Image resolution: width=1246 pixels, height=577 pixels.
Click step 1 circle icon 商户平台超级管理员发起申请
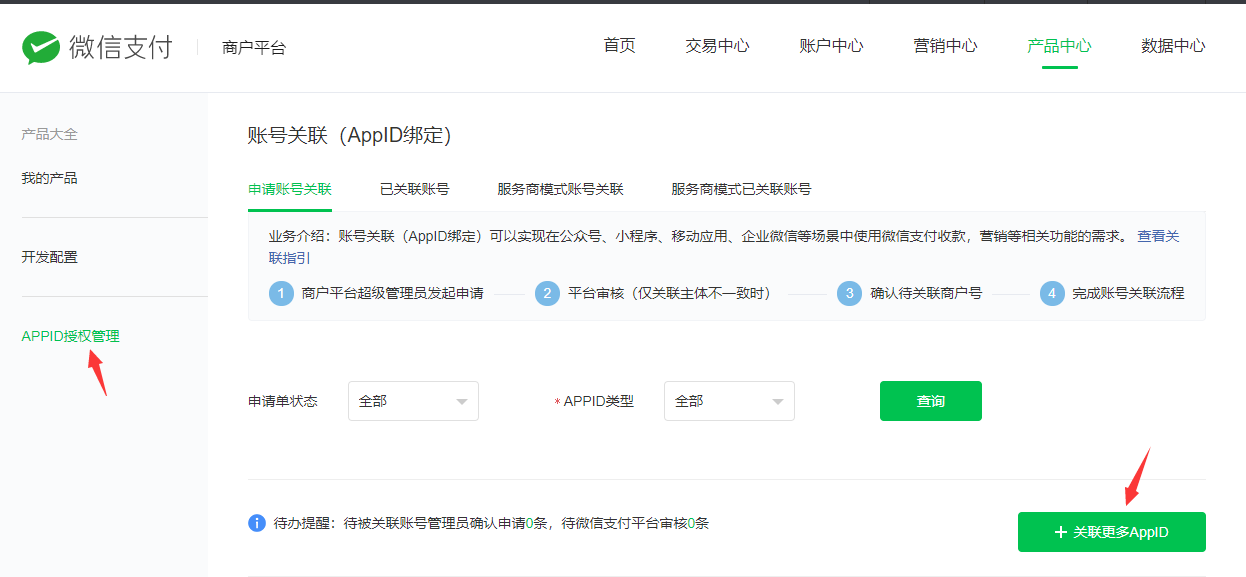point(281,293)
